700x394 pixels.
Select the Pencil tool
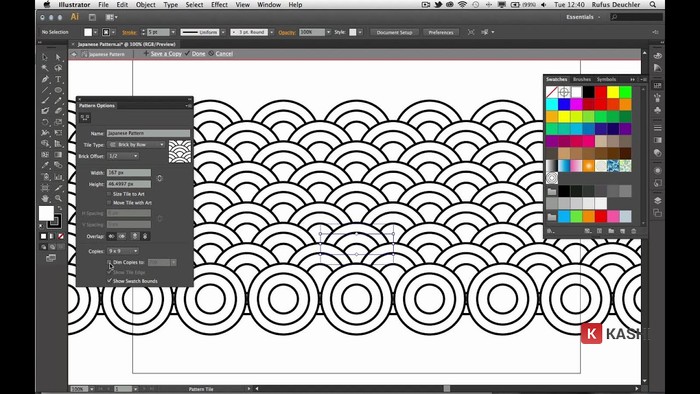(58, 100)
